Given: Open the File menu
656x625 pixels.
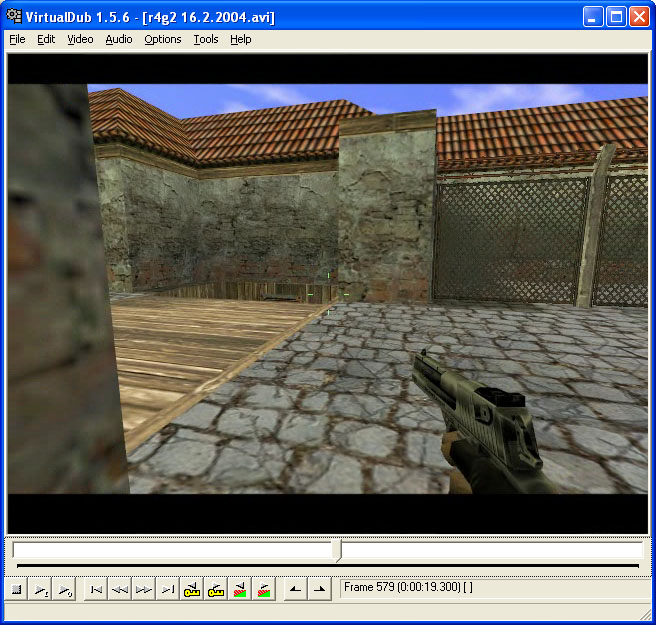Looking at the screenshot, I should [17, 39].
